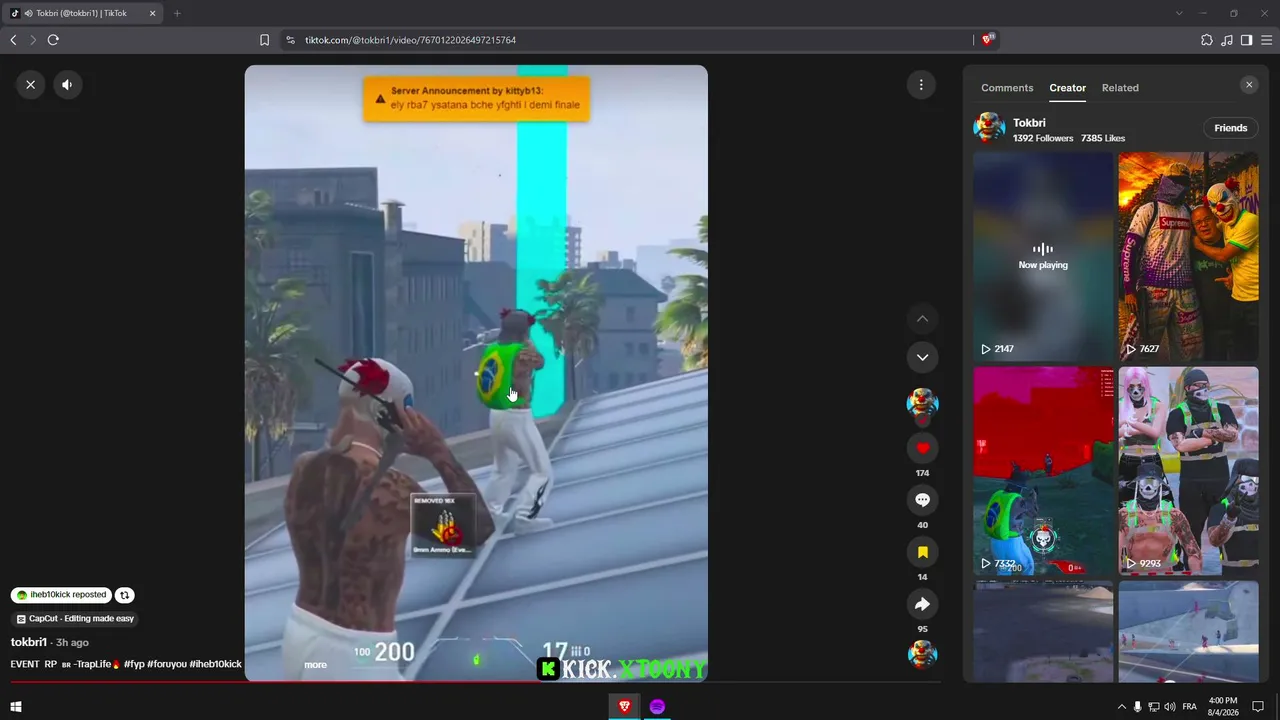Toggle the browser sidebar panel
The height and width of the screenshot is (720, 1280).
1246,40
